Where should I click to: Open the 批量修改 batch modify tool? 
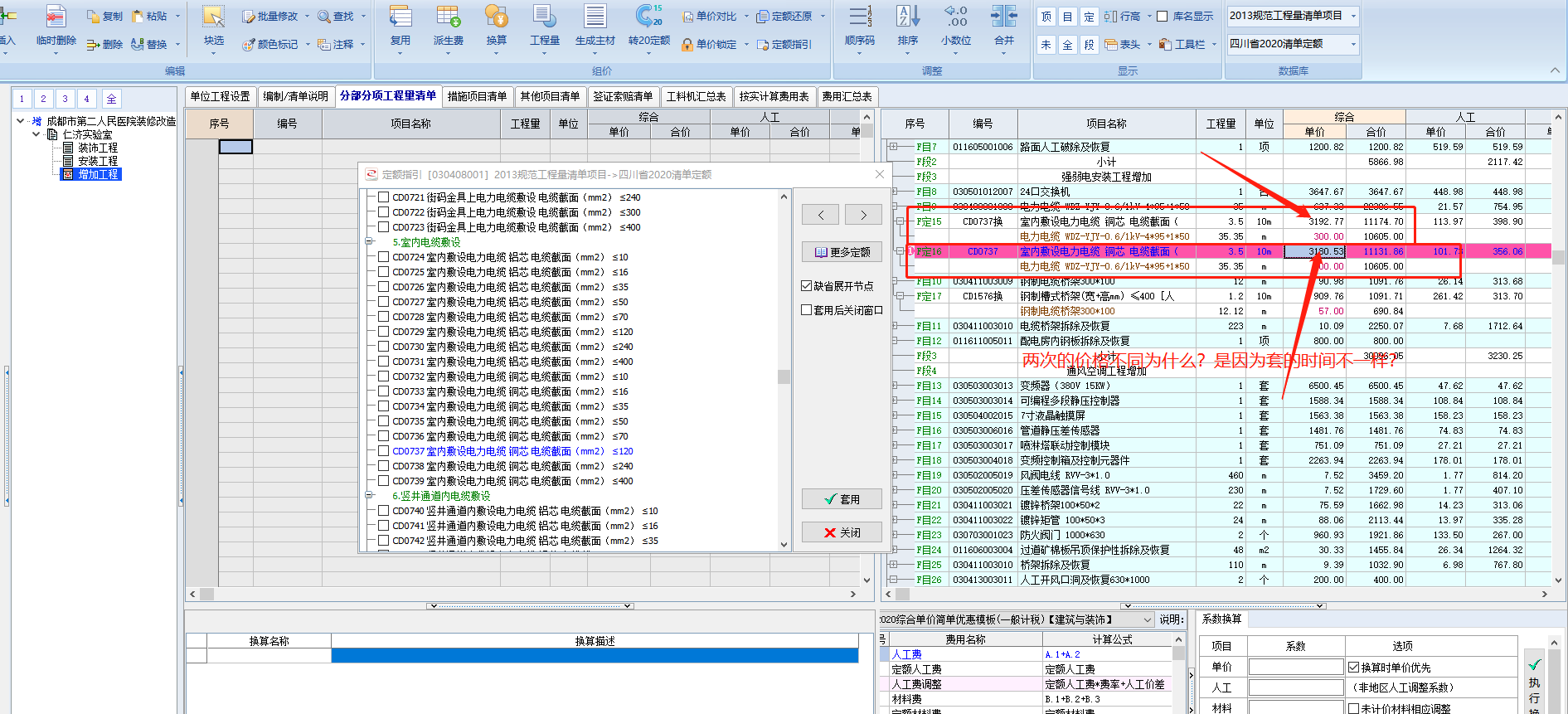tap(270, 16)
